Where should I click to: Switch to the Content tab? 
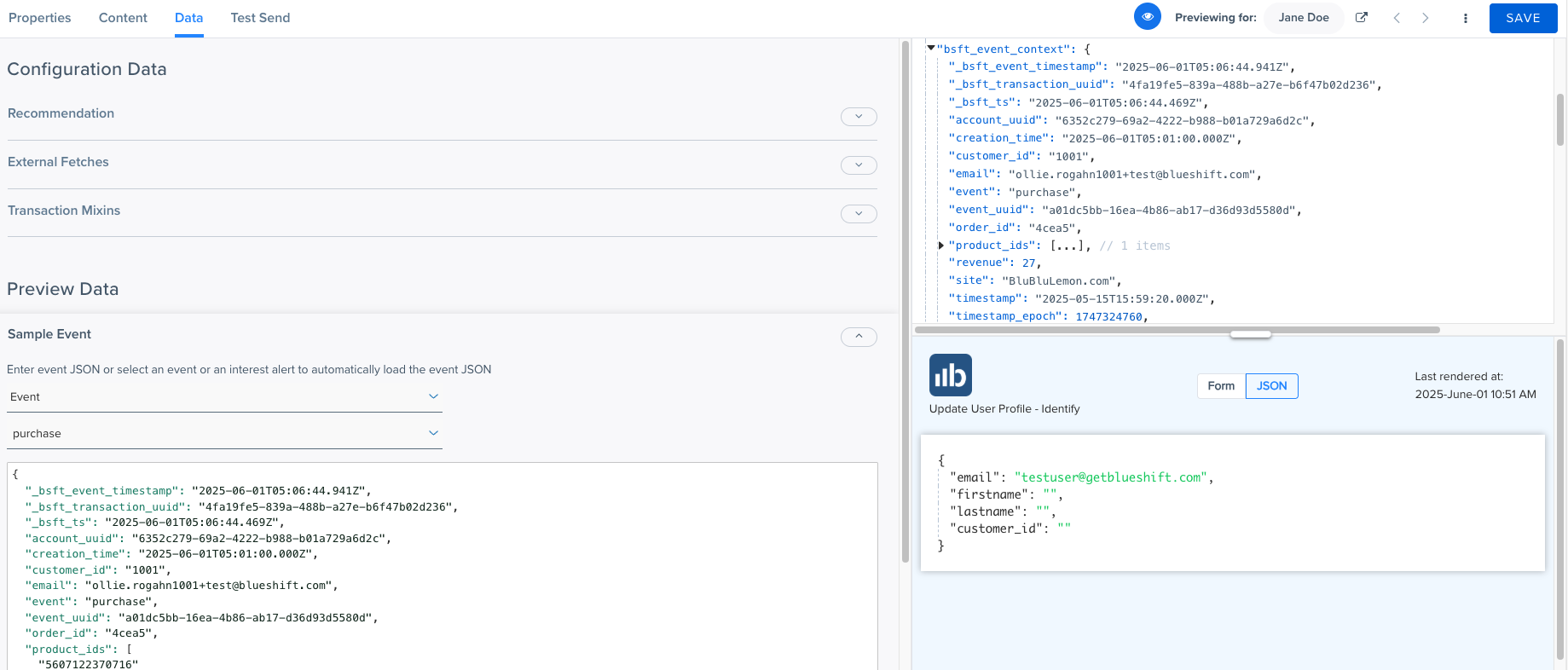click(x=123, y=18)
